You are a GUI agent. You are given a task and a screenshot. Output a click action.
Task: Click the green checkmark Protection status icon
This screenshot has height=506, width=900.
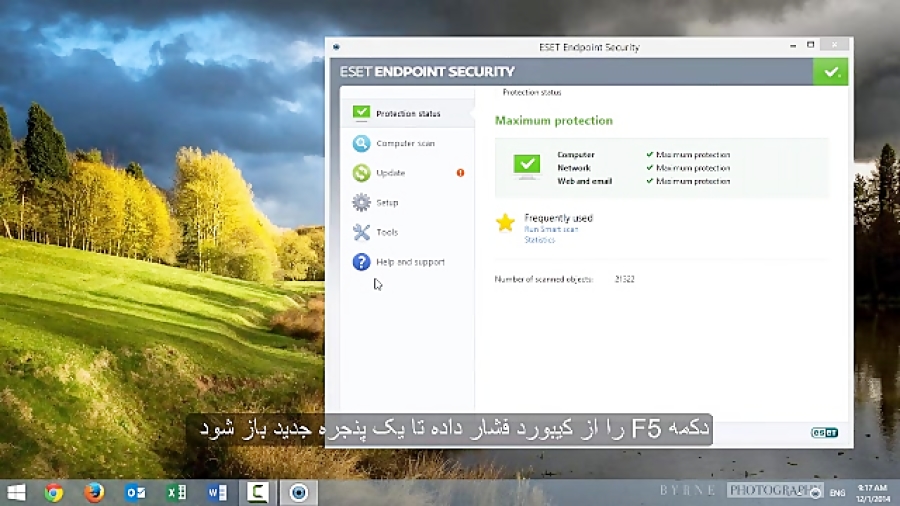coord(361,113)
